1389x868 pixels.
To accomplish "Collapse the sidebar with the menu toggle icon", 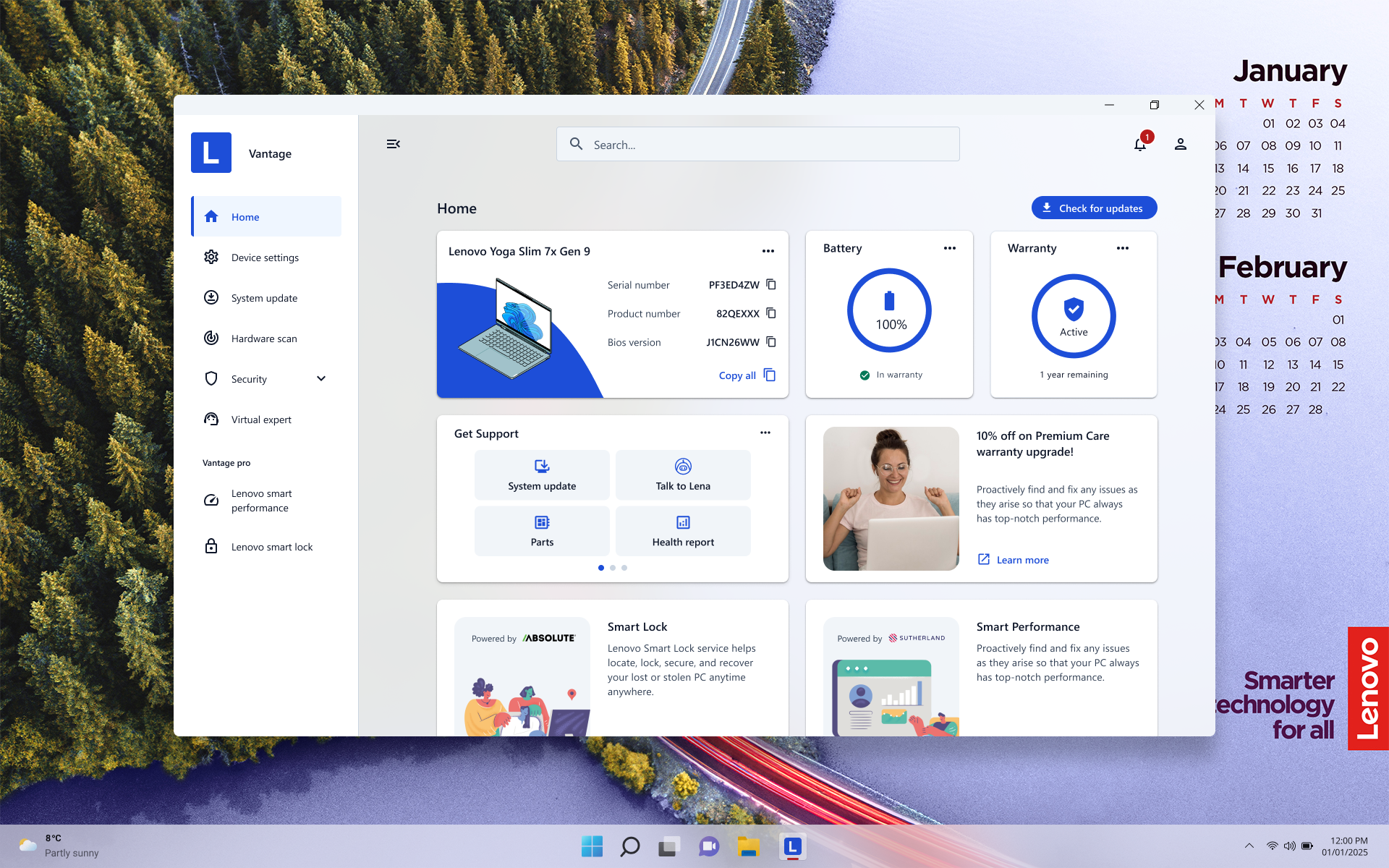I will point(393,144).
